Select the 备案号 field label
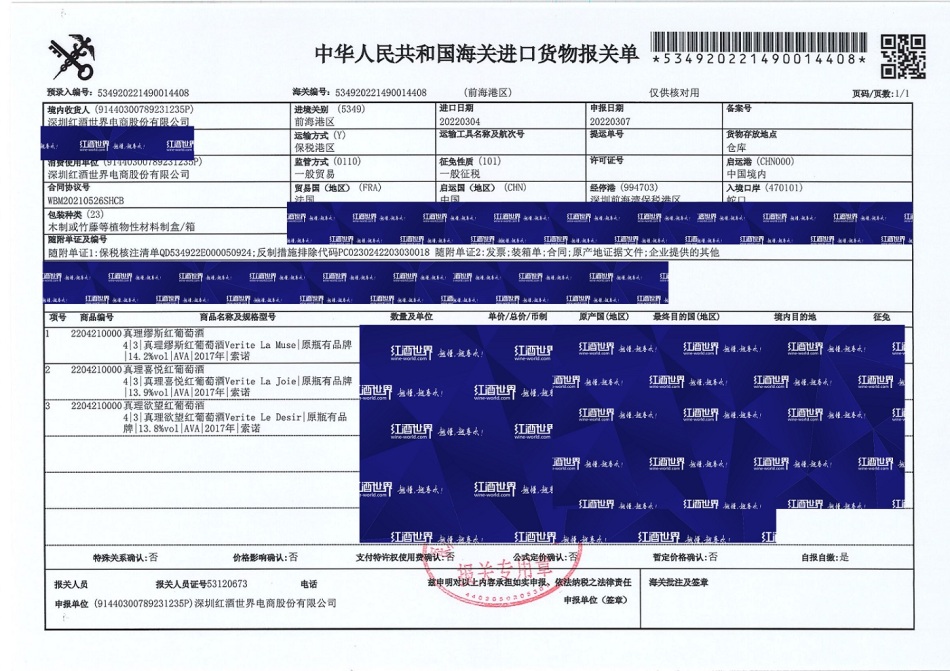 coord(739,108)
